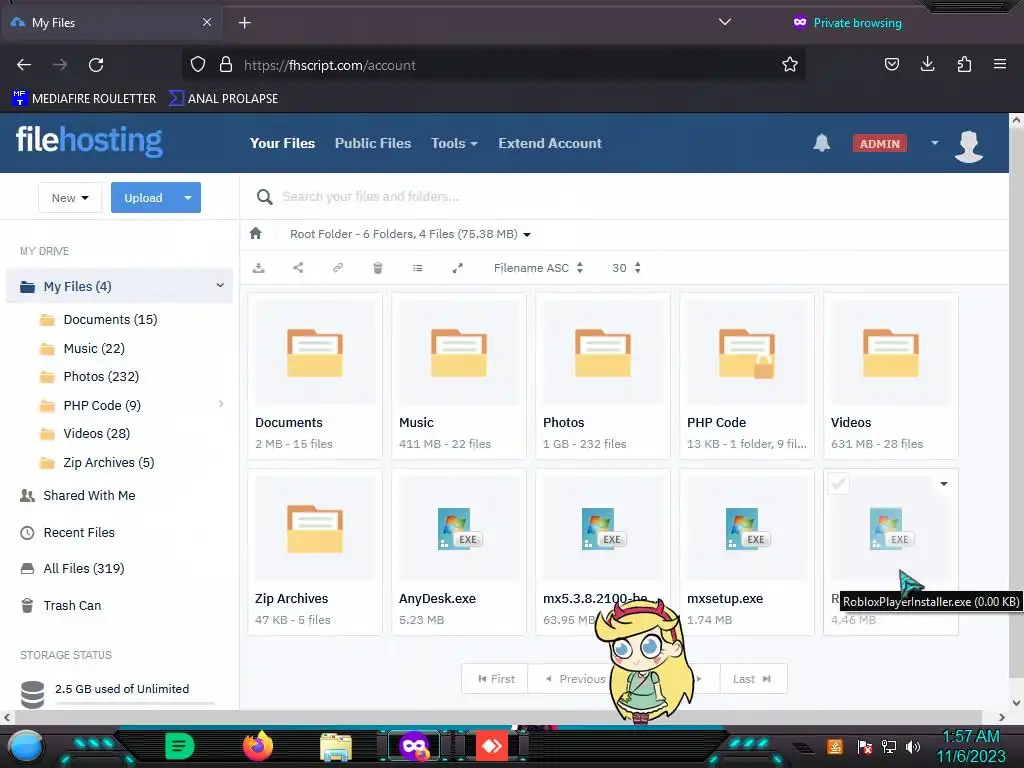Open the browser extensions puzzle icon

[964, 64]
